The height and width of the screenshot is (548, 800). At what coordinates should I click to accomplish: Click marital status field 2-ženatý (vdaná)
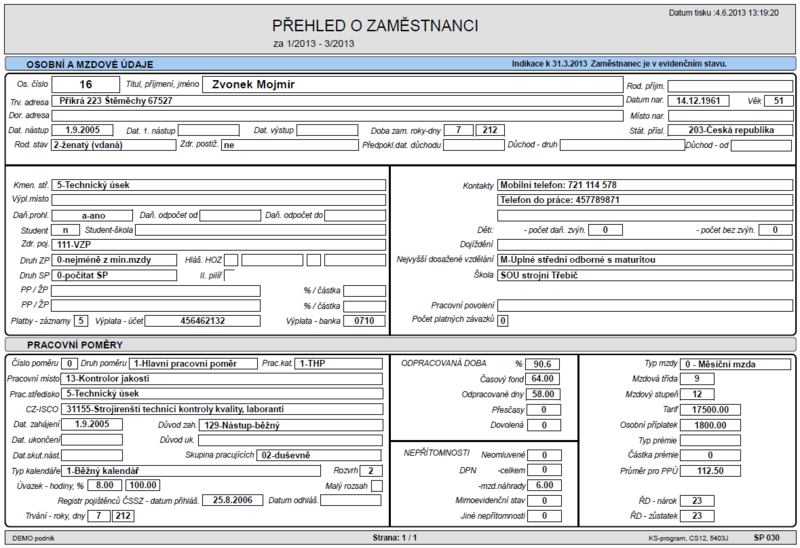pos(114,145)
